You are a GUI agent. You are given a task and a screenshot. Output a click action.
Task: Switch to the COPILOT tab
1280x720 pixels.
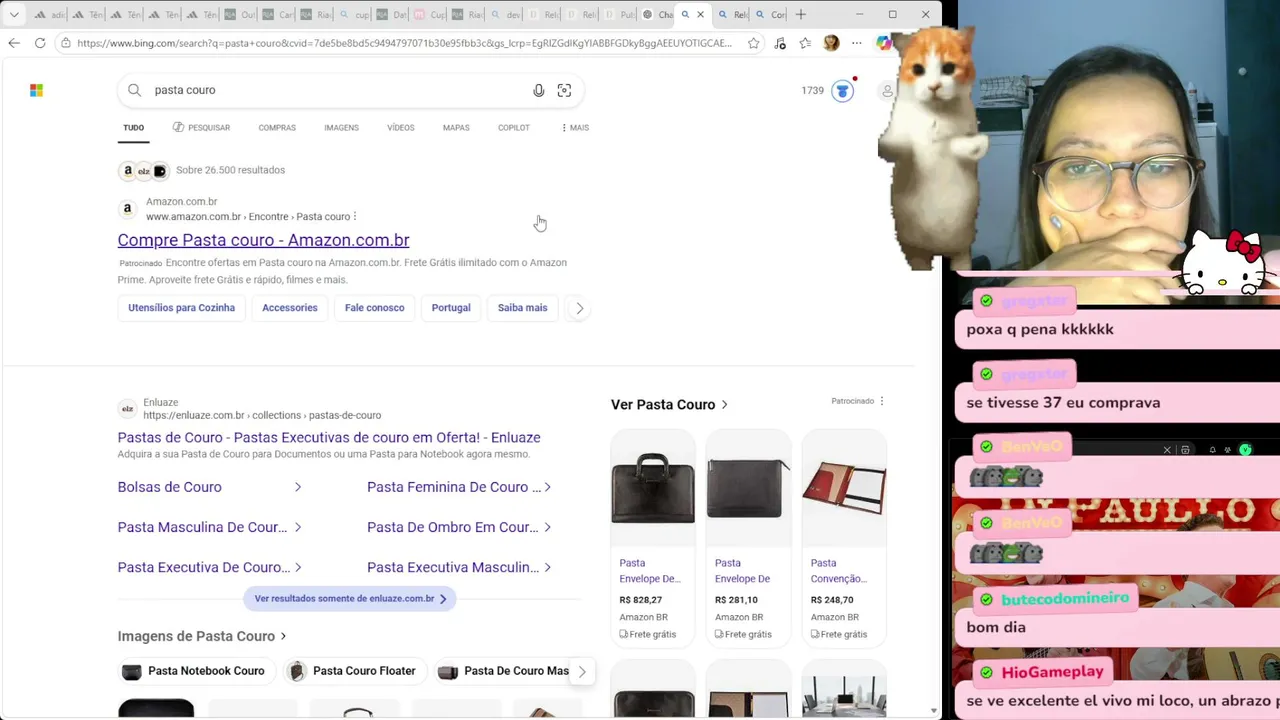(x=514, y=128)
